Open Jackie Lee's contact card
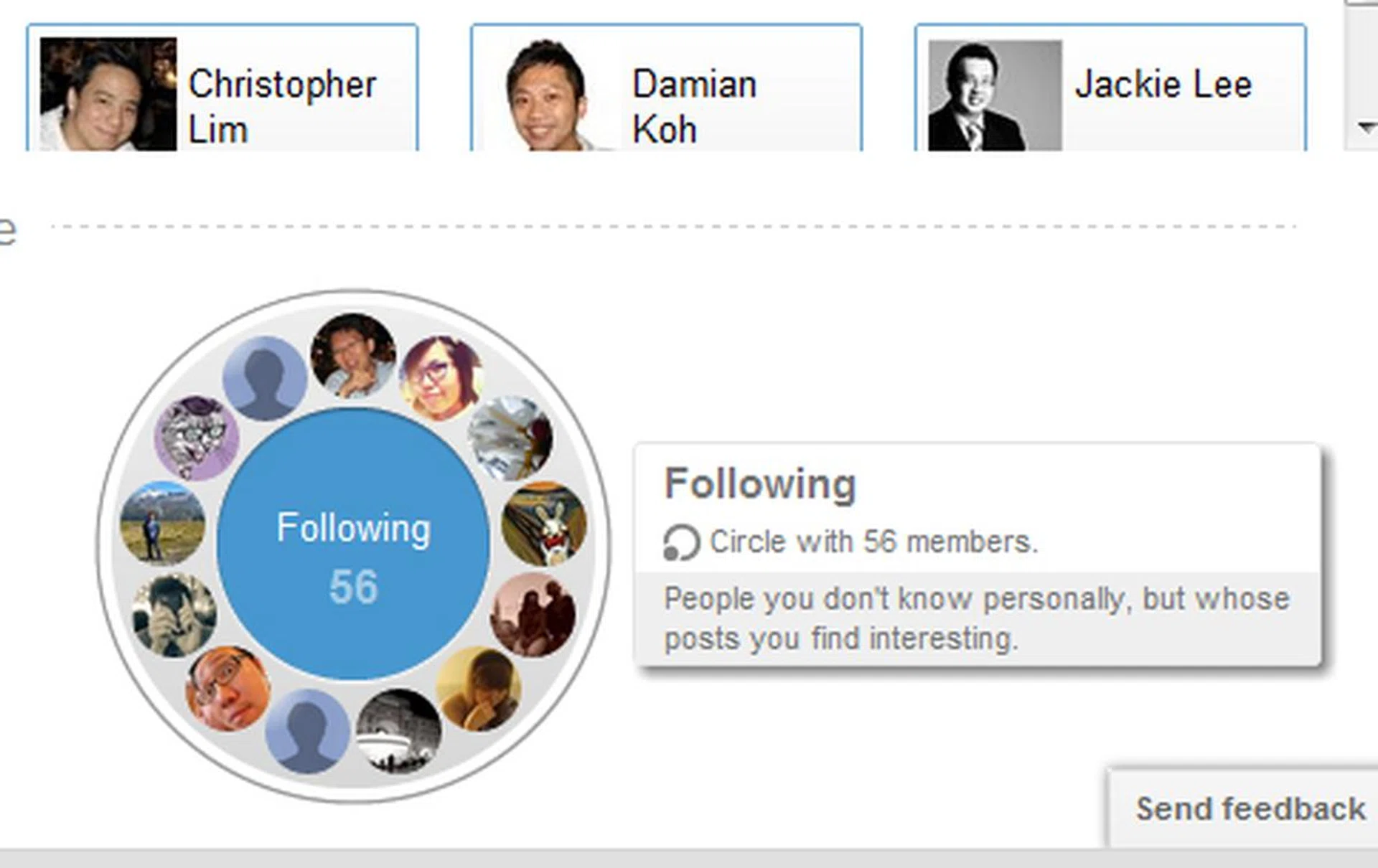The image size is (1378, 868). (1110, 88)
